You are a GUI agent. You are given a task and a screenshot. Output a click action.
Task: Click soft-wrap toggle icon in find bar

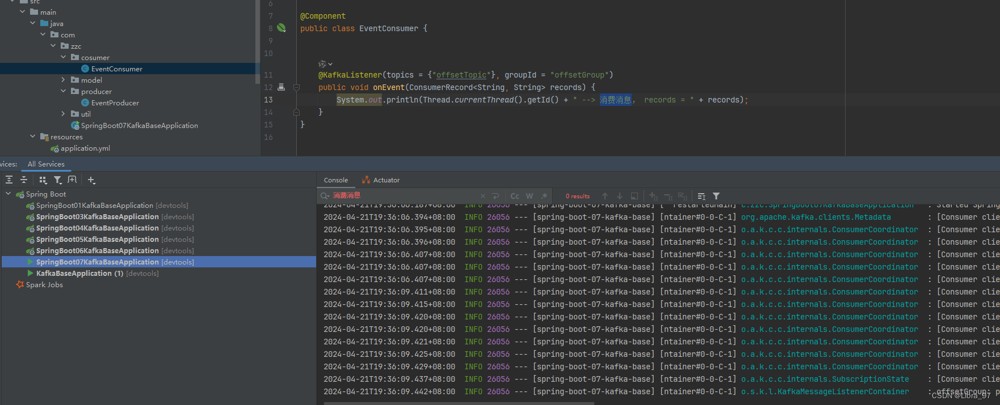[x=702, y=196]
